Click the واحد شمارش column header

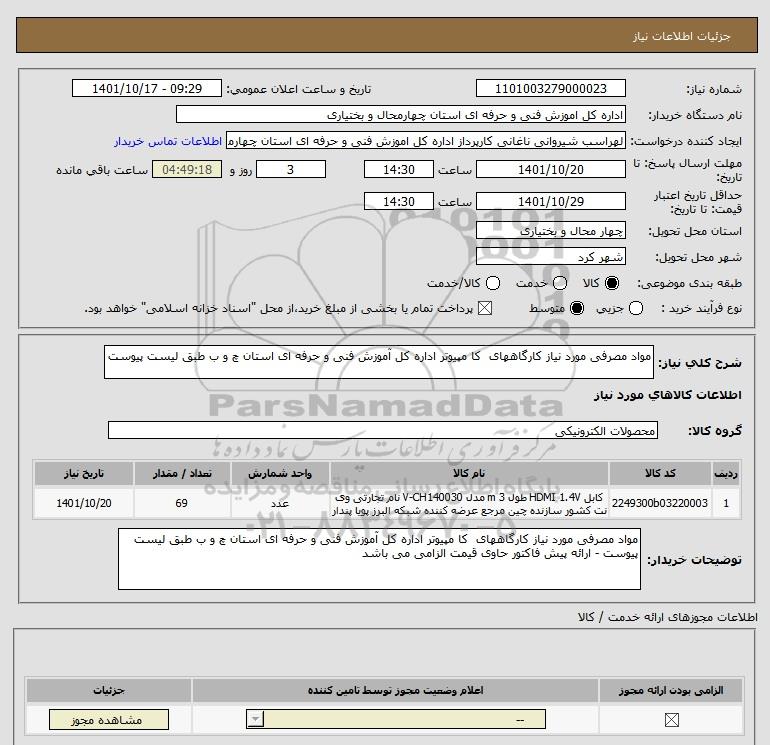click(280, 473)
